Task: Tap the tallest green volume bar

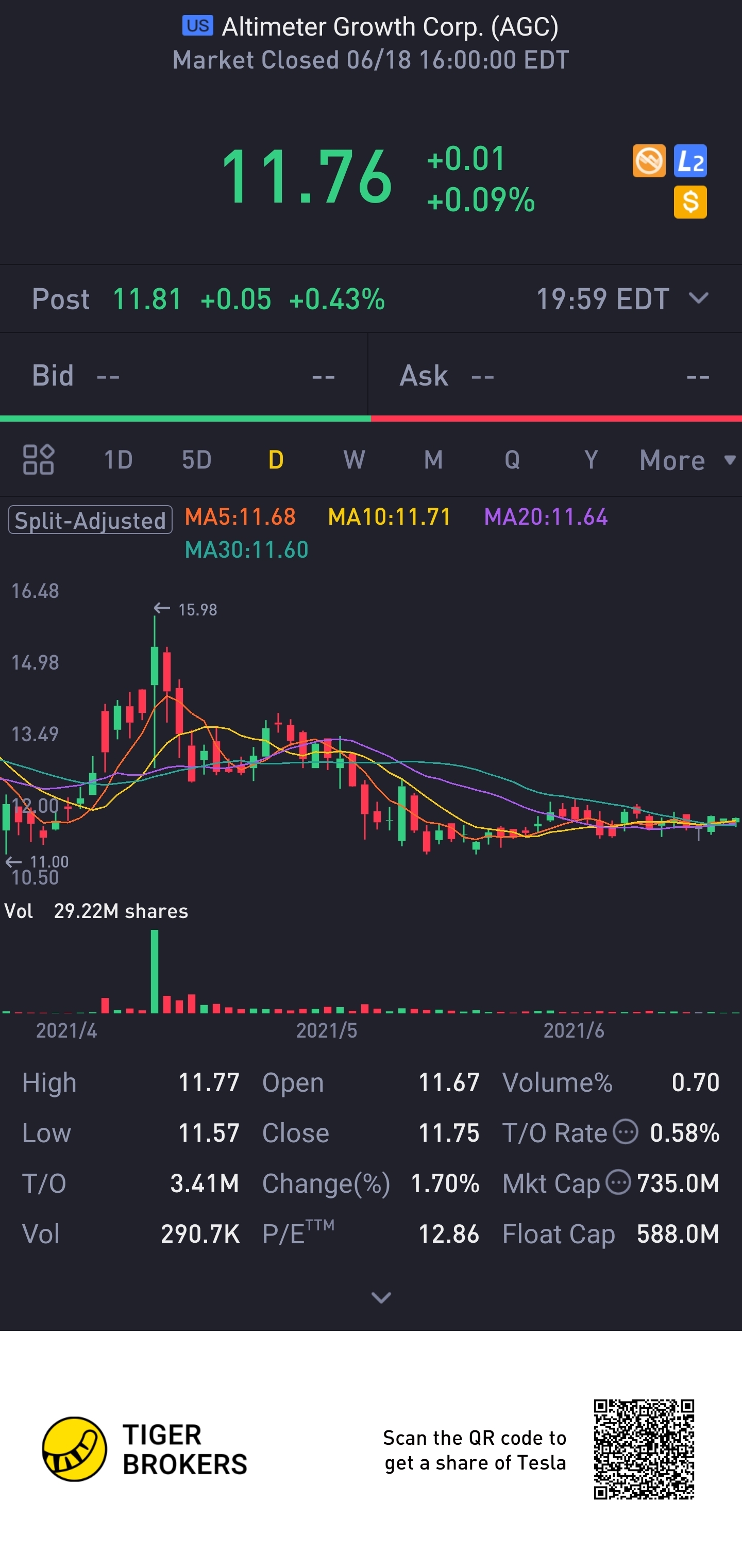Action: coord(155,972)
